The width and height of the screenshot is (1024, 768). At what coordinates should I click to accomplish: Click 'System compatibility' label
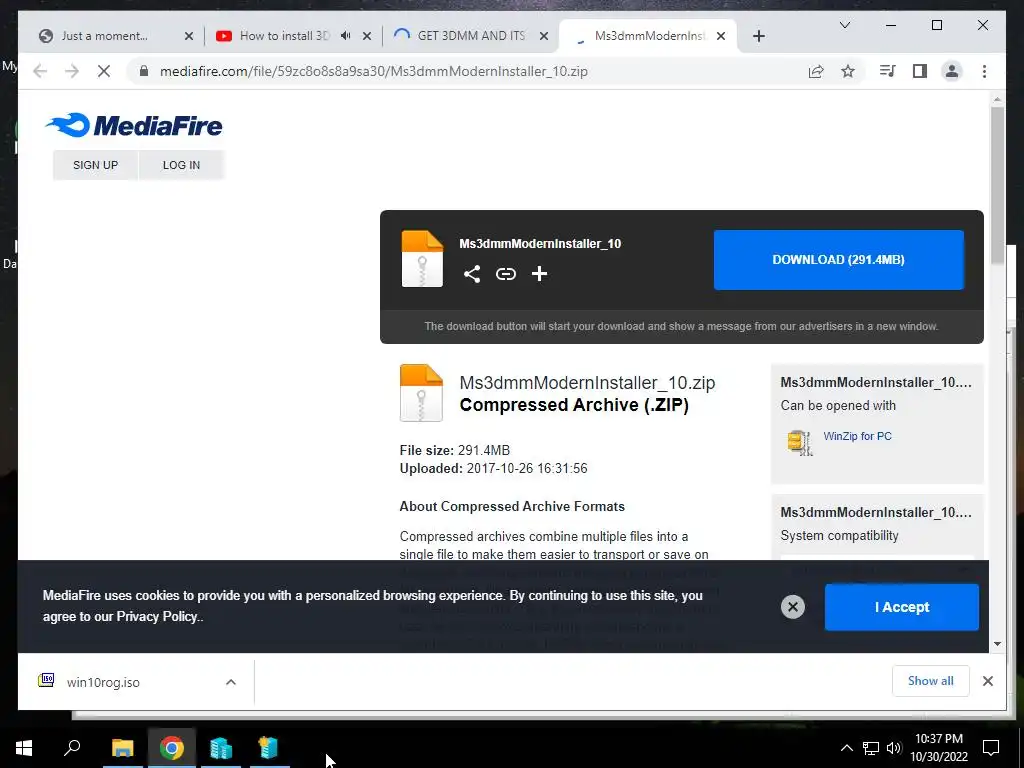839,536
